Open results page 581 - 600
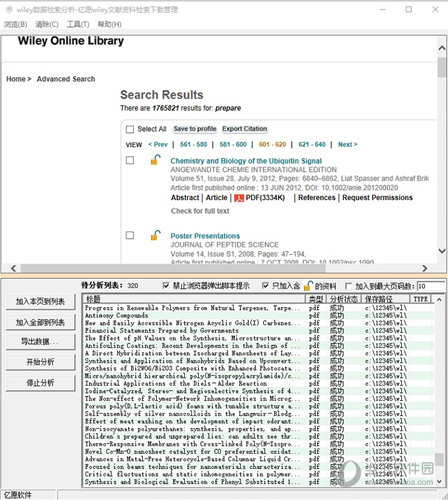The width and height of the screenshot is (448, 500). pos(233,144)
